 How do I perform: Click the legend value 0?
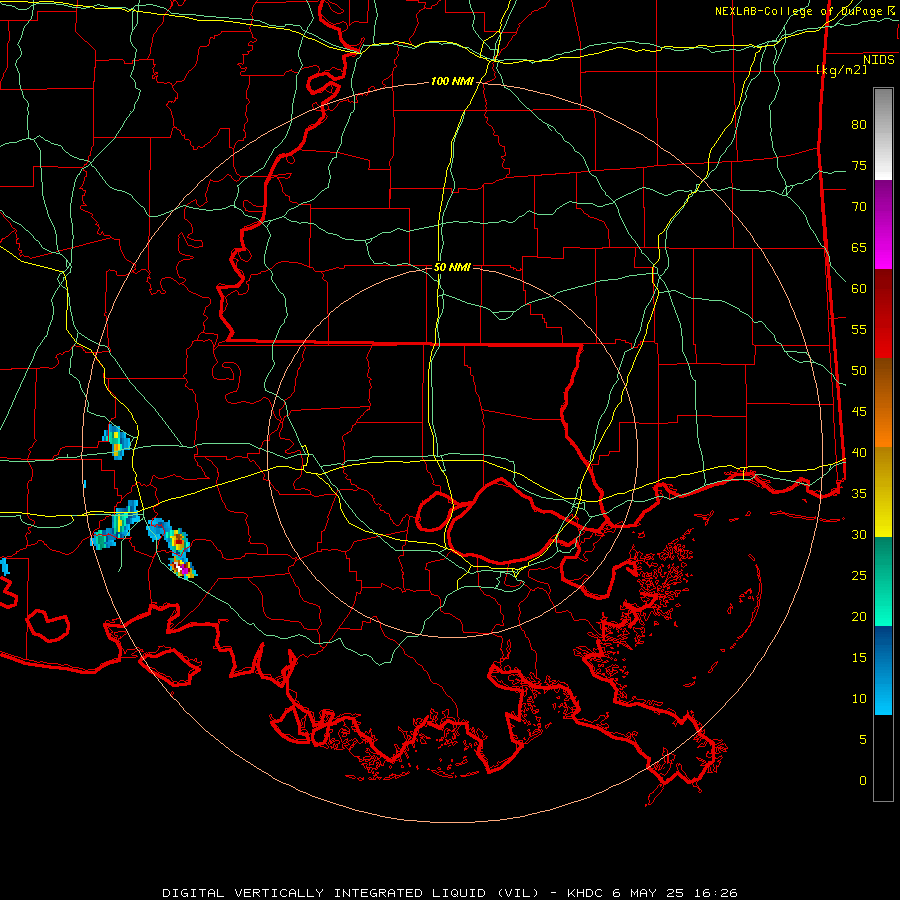863,781
